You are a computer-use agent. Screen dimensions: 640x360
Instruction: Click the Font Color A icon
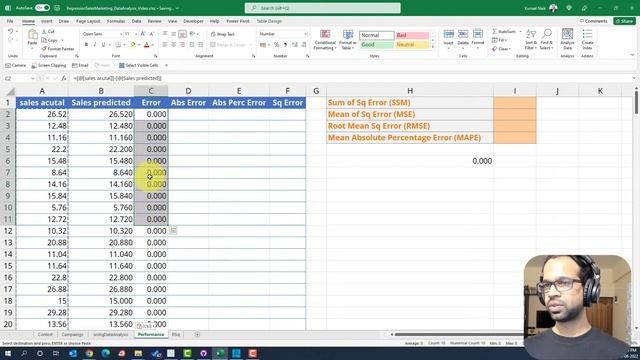[x=147, y=44]
